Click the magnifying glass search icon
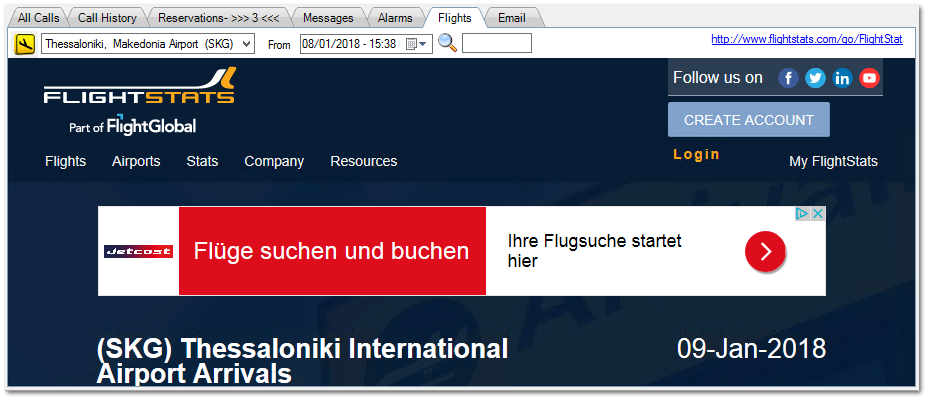The image size is (928, 400). click(447, 43)
